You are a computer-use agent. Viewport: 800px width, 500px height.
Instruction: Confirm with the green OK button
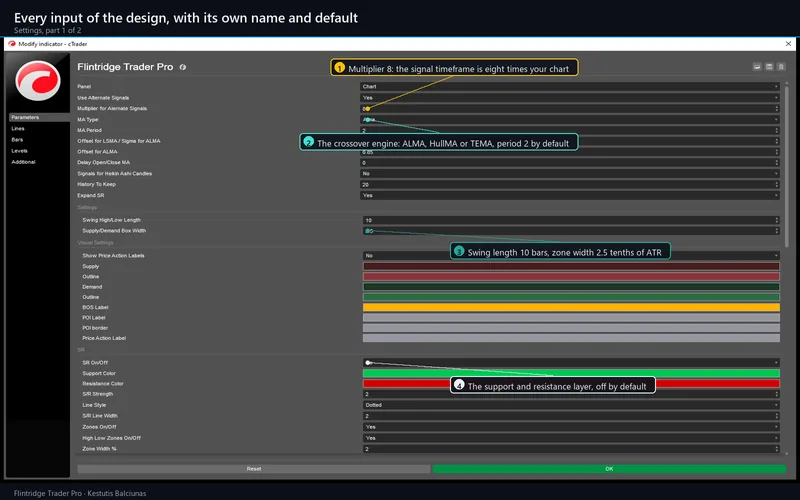[609, 468]
